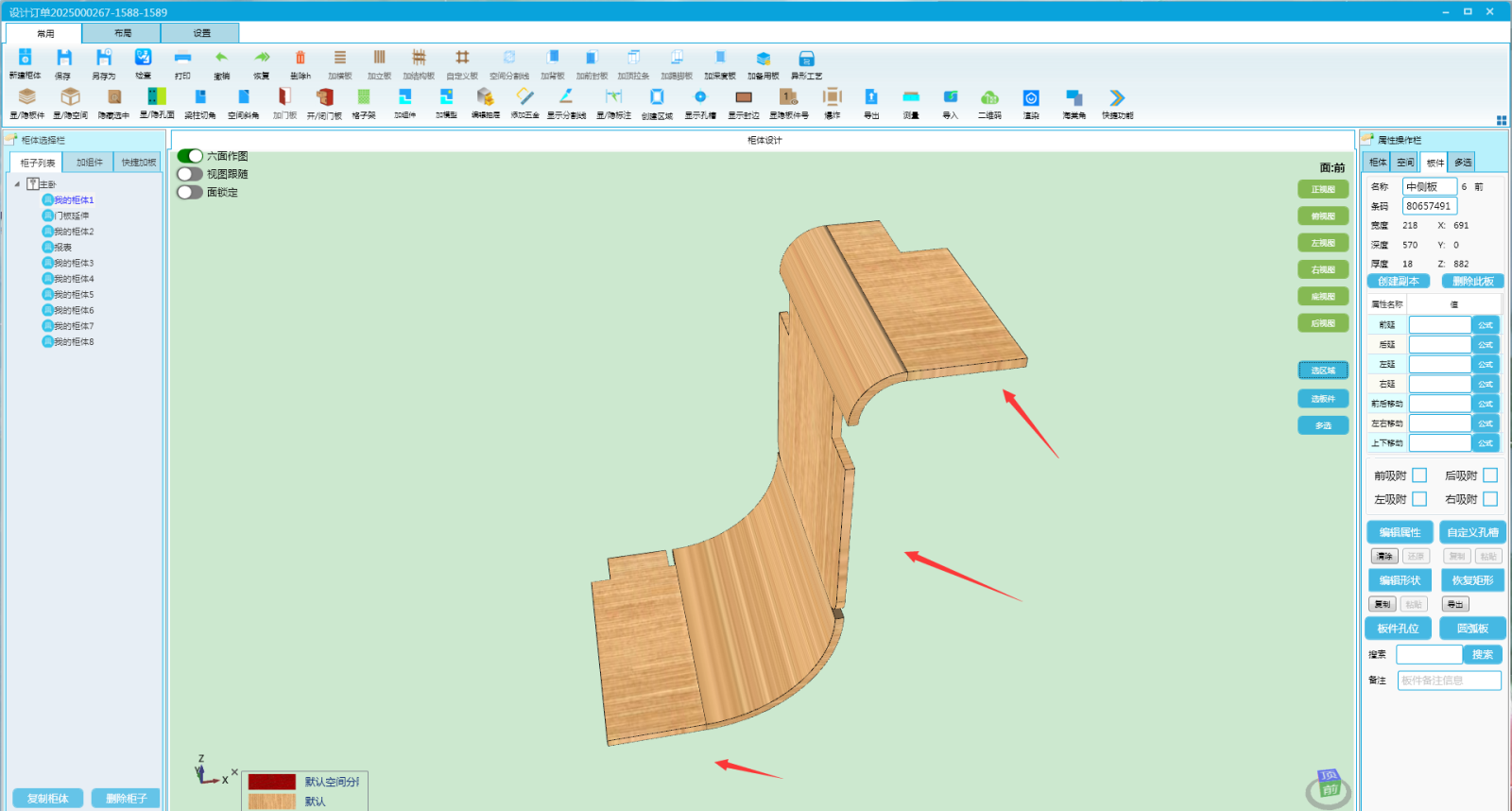Viewport: 1512px width, 811px height.
Task: Enable the 视图跟随 toggle switch
Action: point(190,174)
